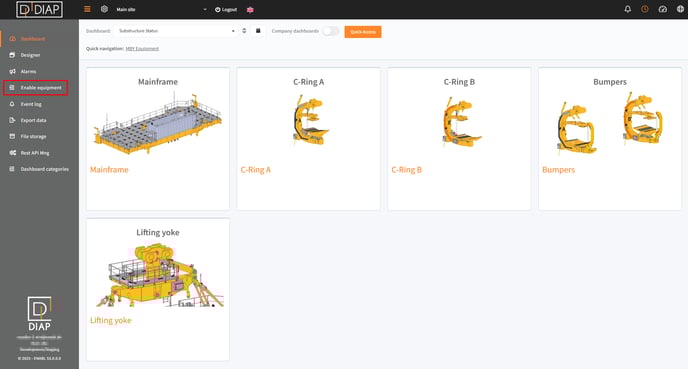Open the notifications bell icon
The width and height of the screenshot is (688, 369).
627,9
